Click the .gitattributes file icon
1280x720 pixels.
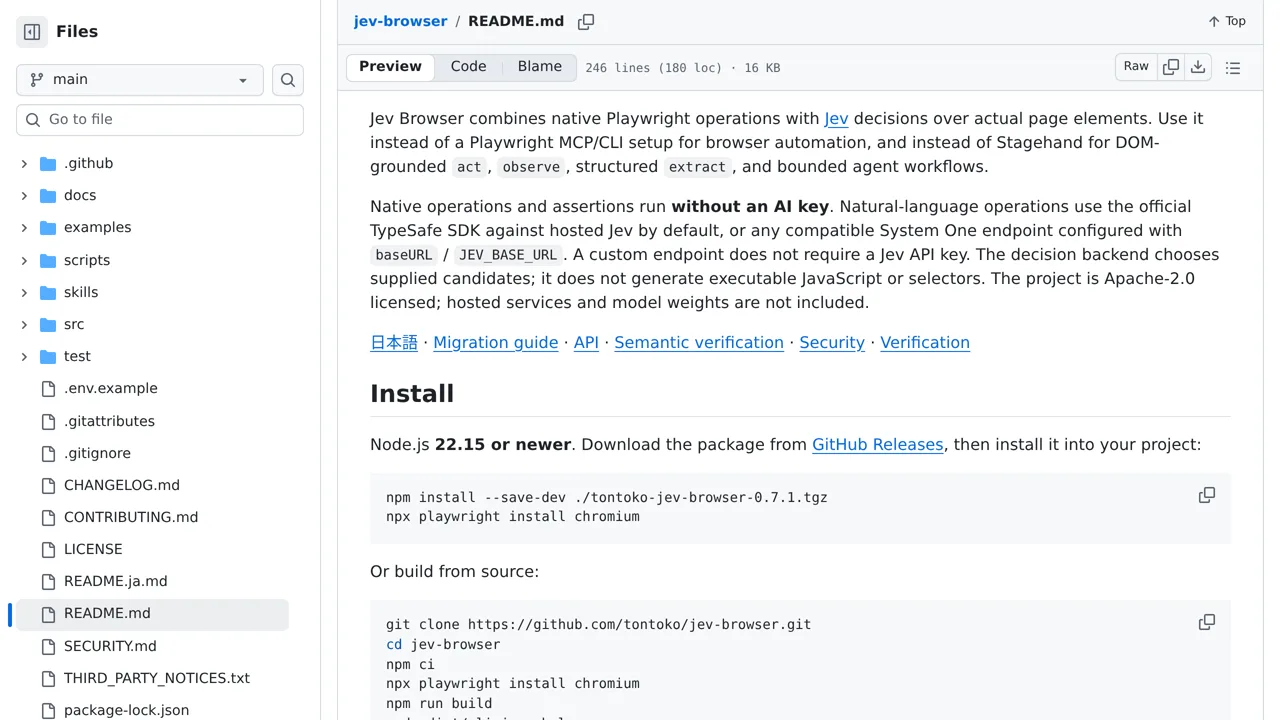coord(48,421)
